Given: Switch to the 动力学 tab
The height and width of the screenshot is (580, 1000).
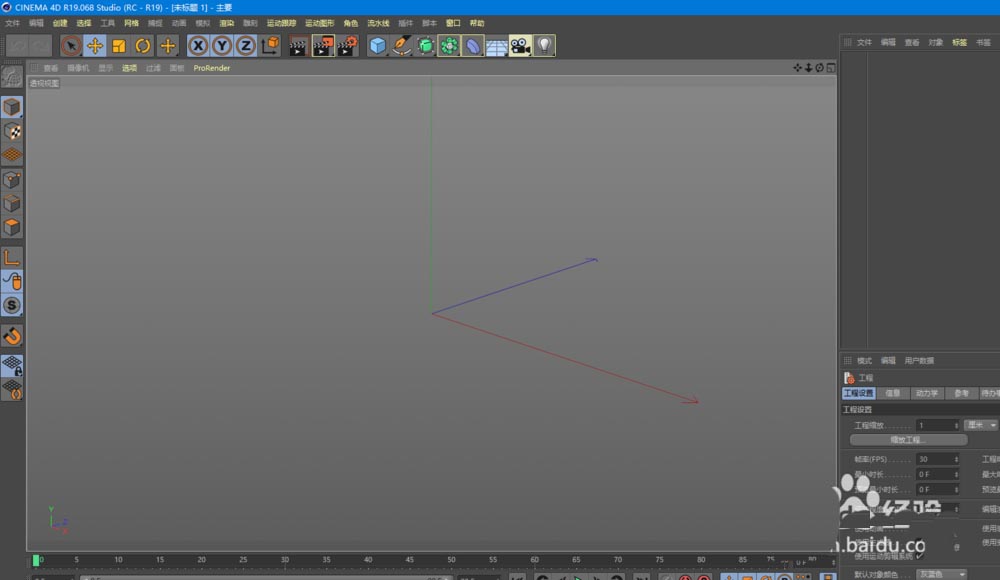Looking at the screenshot, I should (925, 392).
